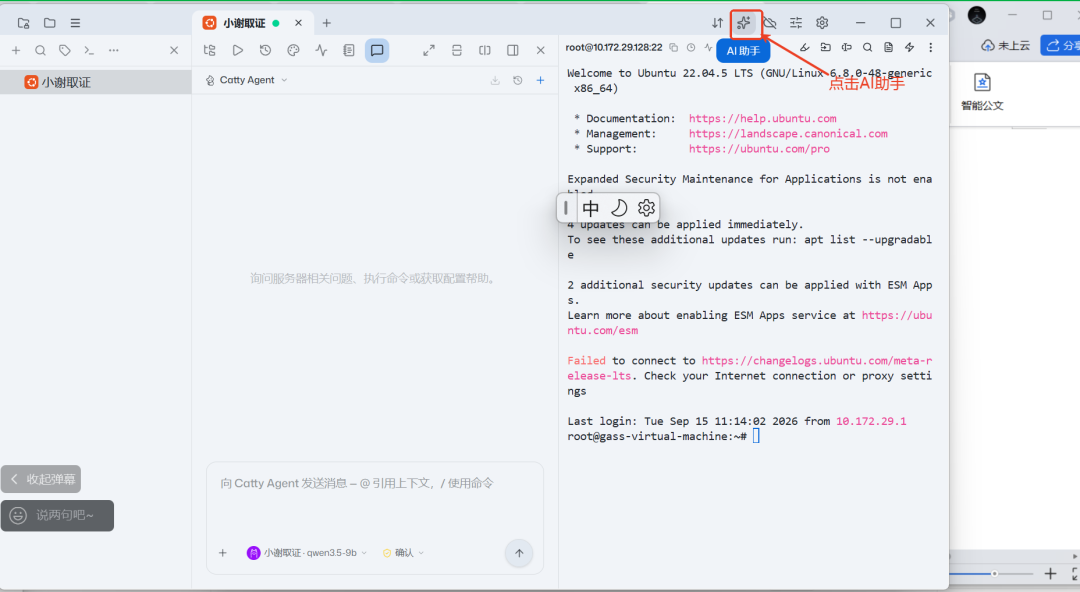Toggle the chat panel button
This screenshot has height=592, width=1080.
(x=377, y=50)
